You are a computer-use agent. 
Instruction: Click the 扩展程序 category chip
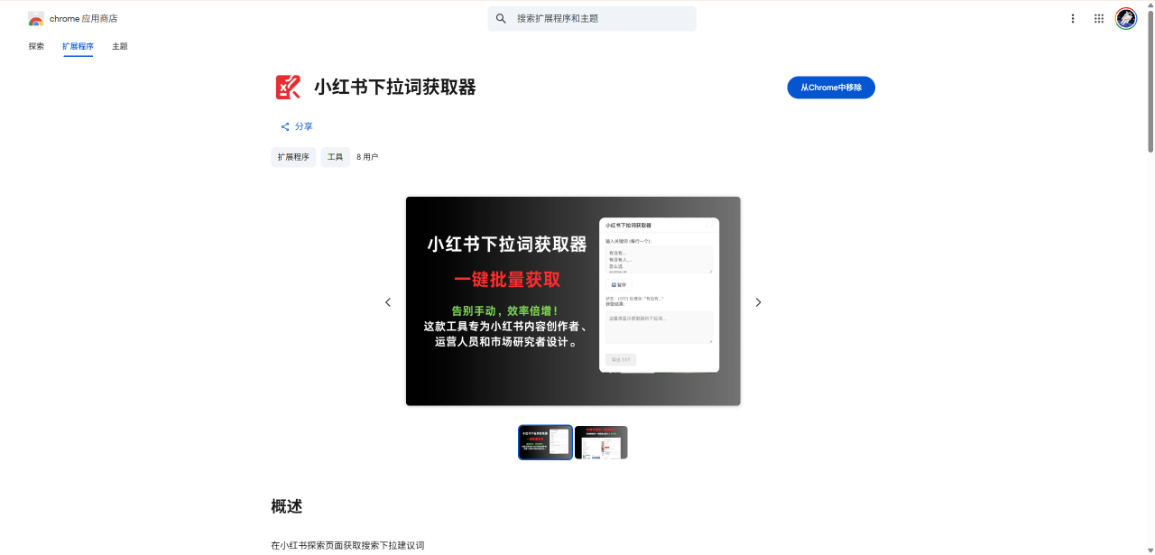[x=293, y=157]
